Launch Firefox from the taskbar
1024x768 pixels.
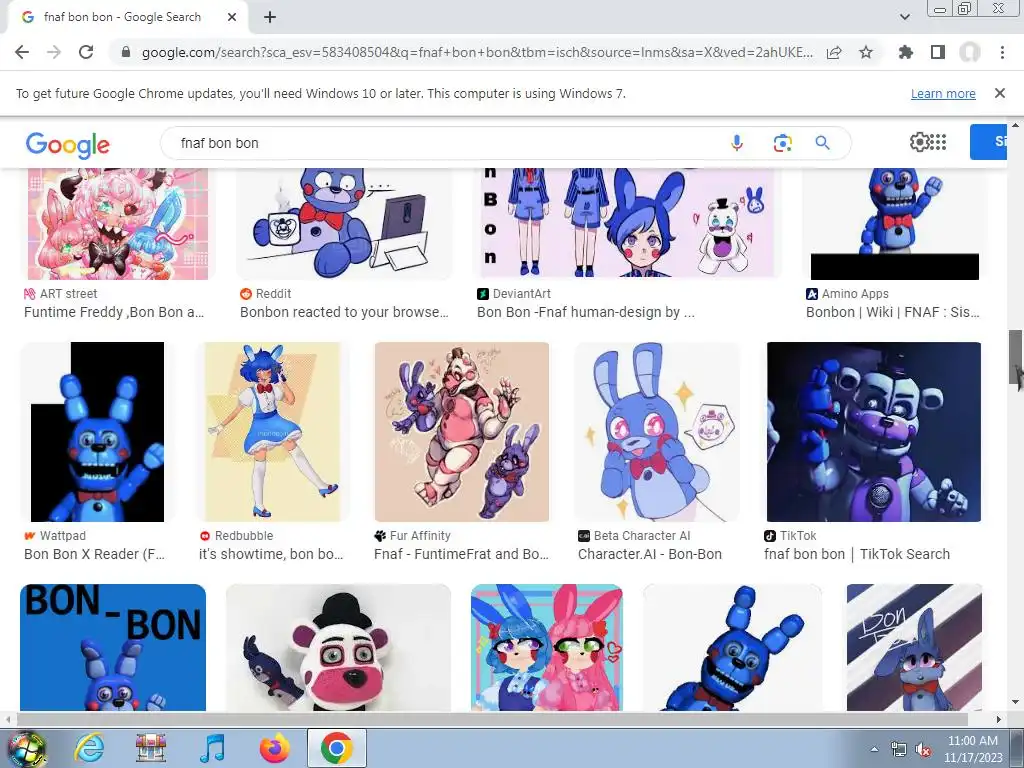pyautogui.click(x=275, y=748)
